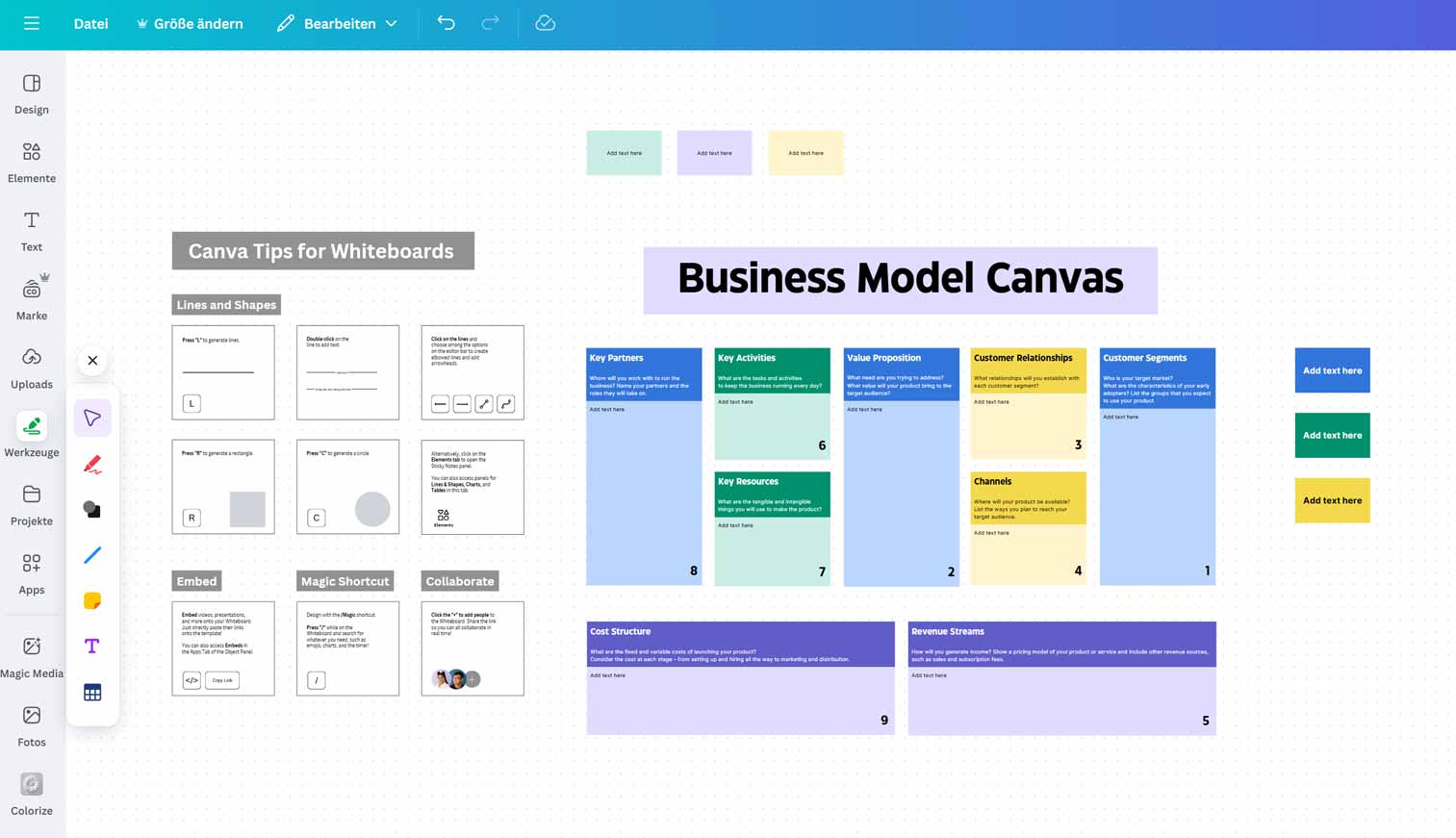This screenshot has width=1456, height=838.
Task: Click the Cost Structure header
Action: pos(620,631)
